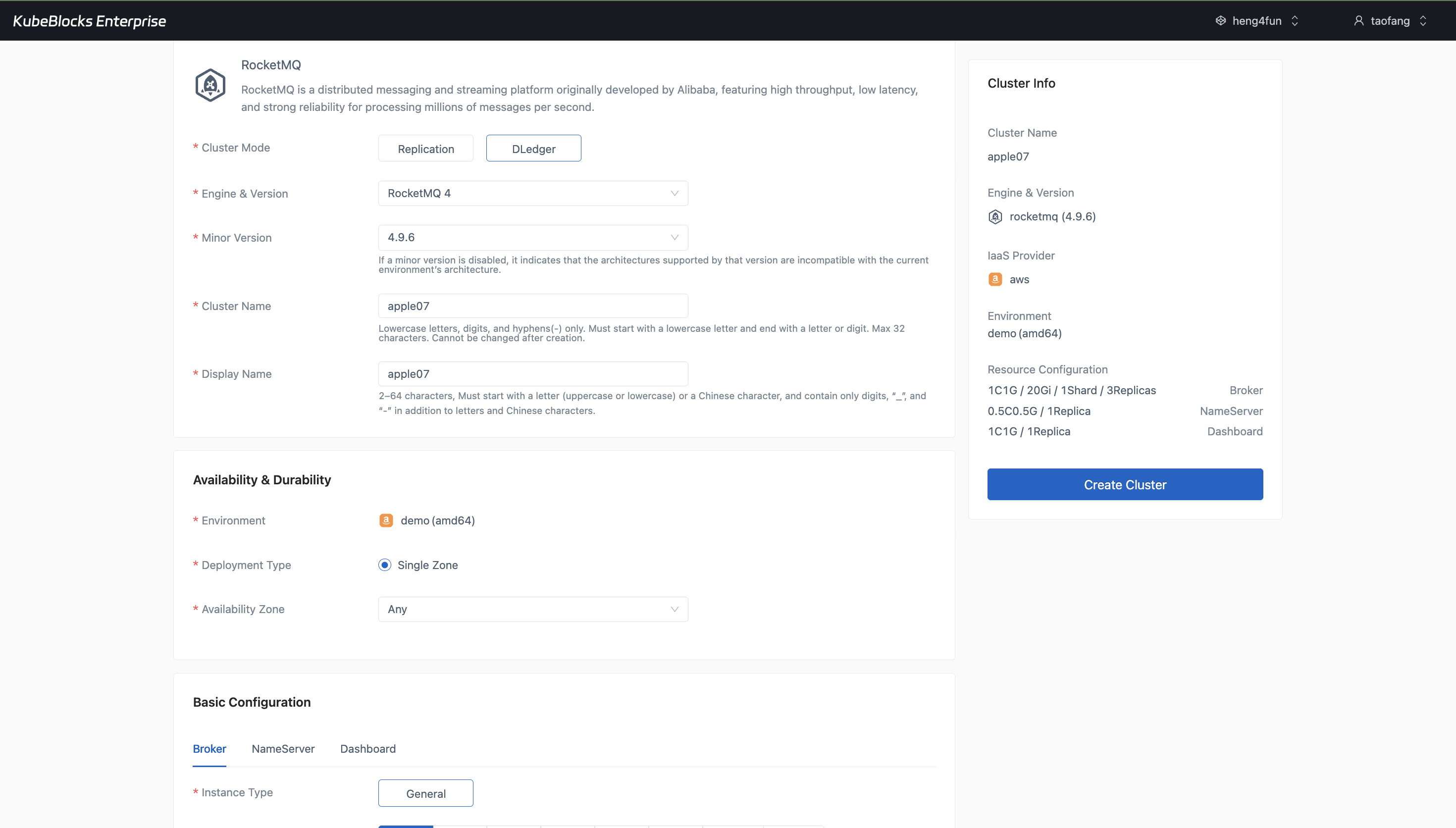Click the 'IaaS Provider' label
This screenshot has width=1456, height=828.
tap(1021, 256)
